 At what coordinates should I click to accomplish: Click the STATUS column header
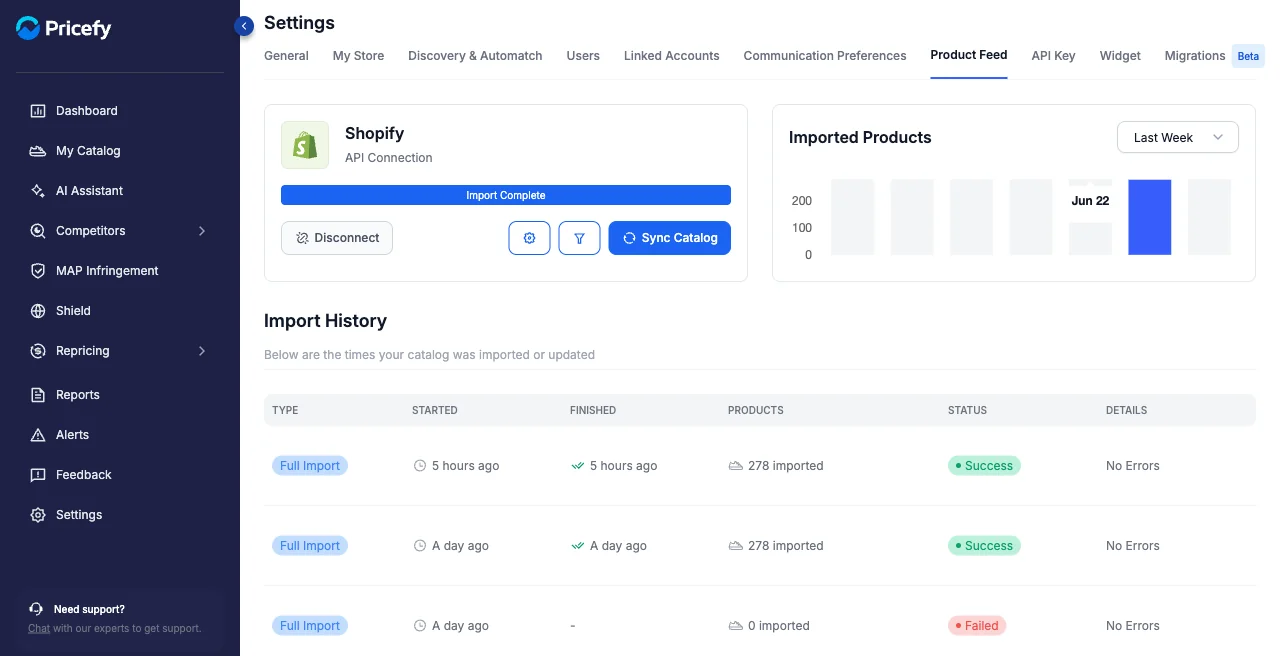[967, 410]
